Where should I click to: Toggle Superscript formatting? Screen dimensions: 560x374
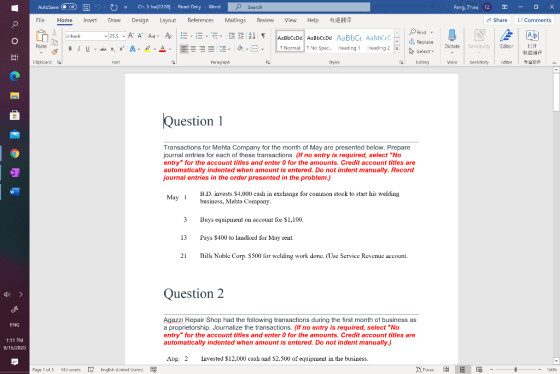[121, 49]
